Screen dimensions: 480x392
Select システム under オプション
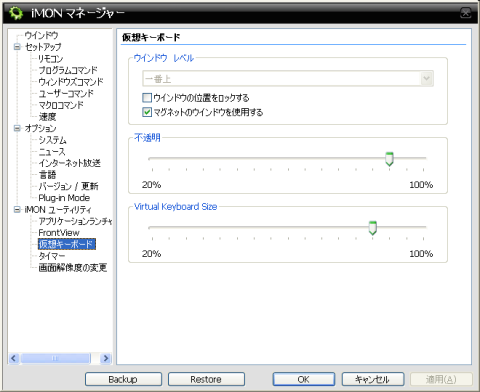coord(52,140)
